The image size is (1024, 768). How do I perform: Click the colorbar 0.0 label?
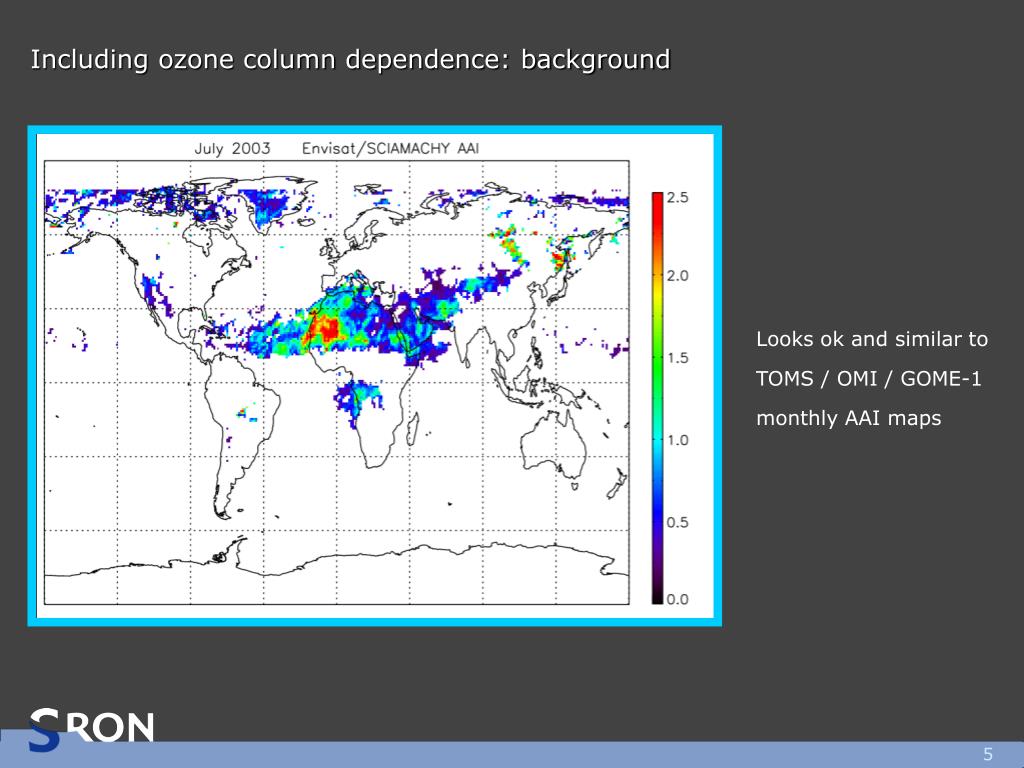click(x=677, y=599)
